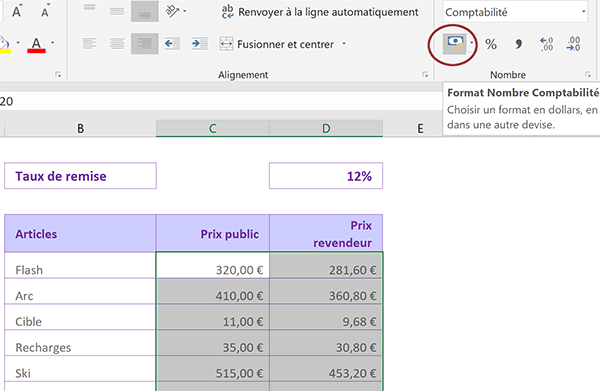600x391 pixels.
Task: Open Nombre dialog launcher
Action: [588, 75]
